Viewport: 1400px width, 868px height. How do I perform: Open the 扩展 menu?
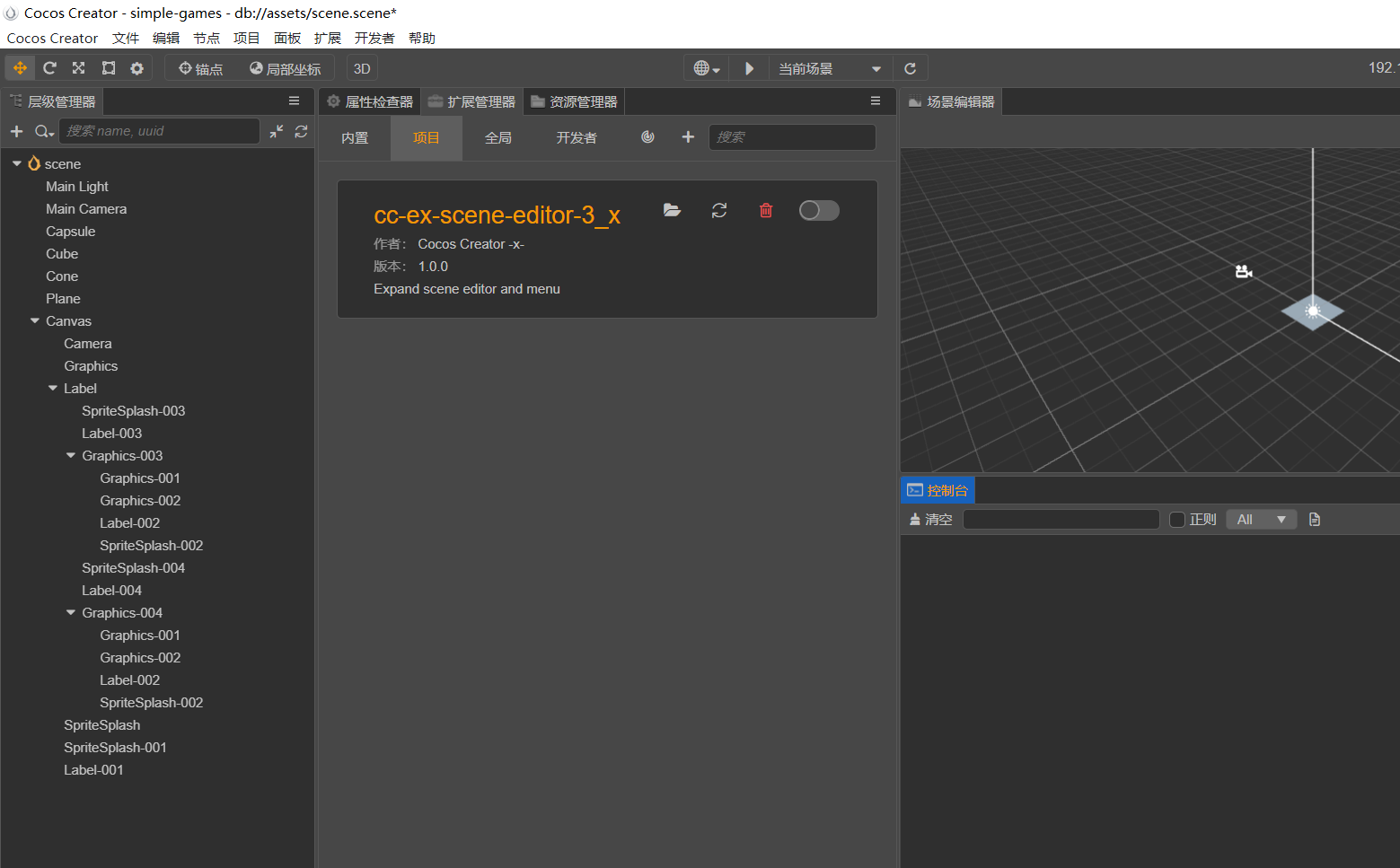(327, 38)
